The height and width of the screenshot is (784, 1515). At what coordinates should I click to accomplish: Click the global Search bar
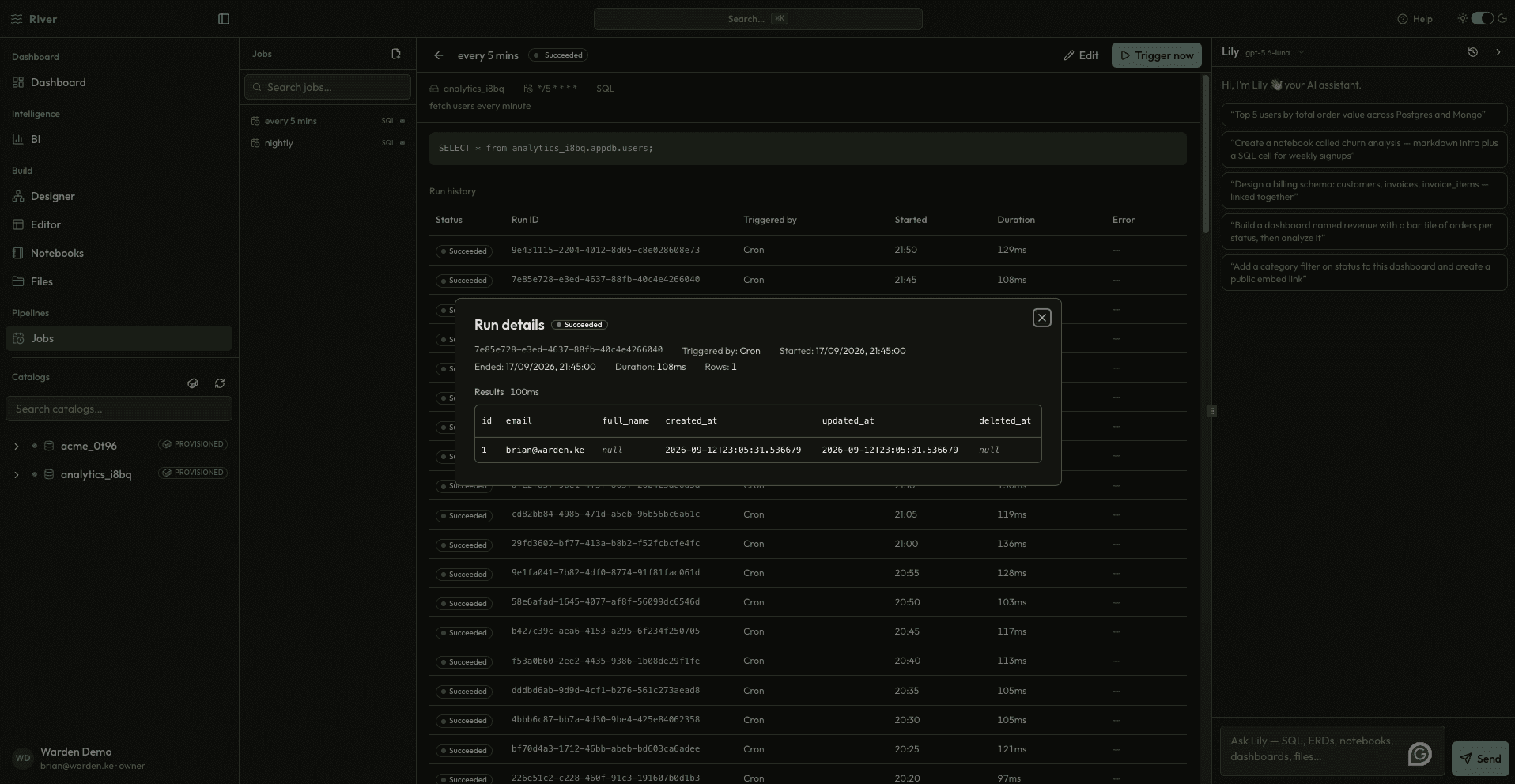[x=757, y=19]
